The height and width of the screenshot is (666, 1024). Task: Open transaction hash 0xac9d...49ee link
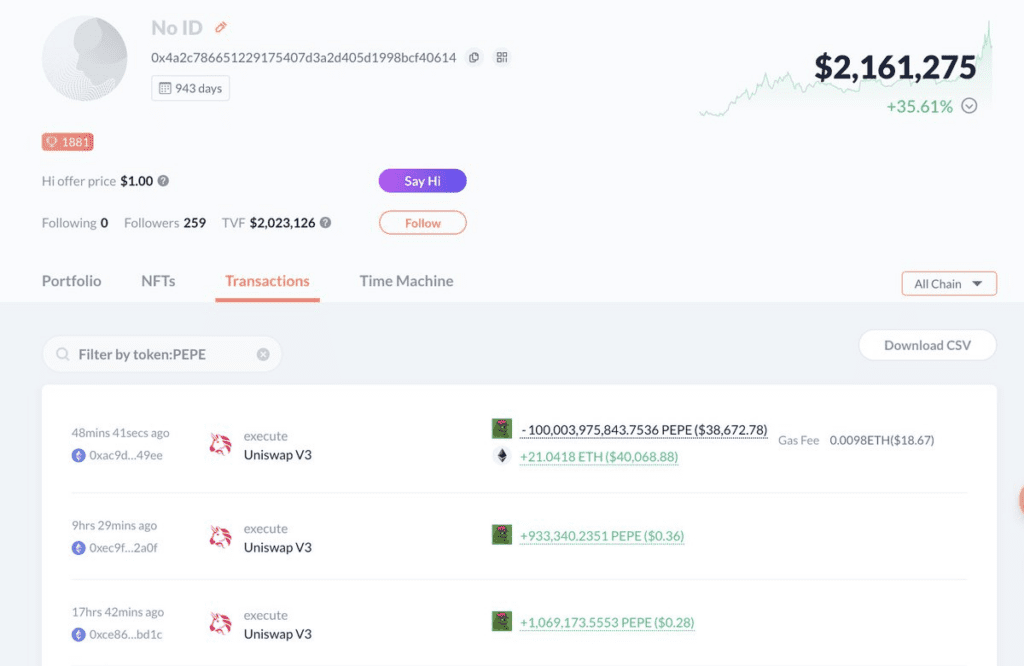[x=126, y=455]
